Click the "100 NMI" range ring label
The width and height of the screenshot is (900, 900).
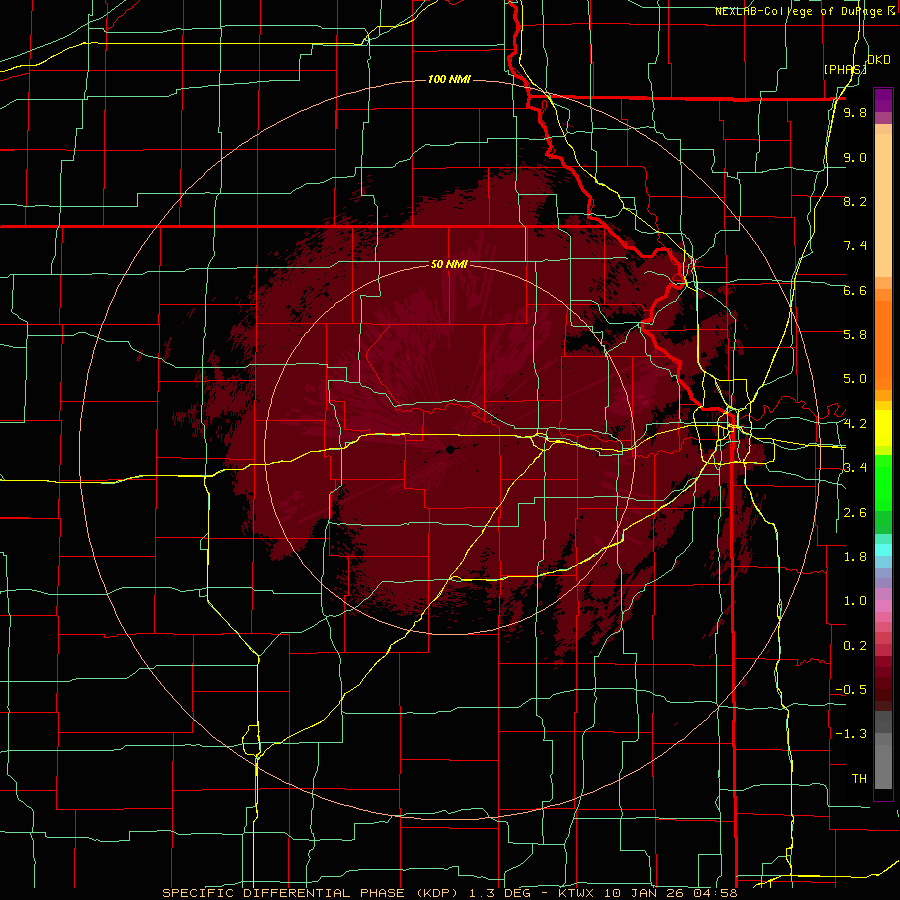coord(449,79)
